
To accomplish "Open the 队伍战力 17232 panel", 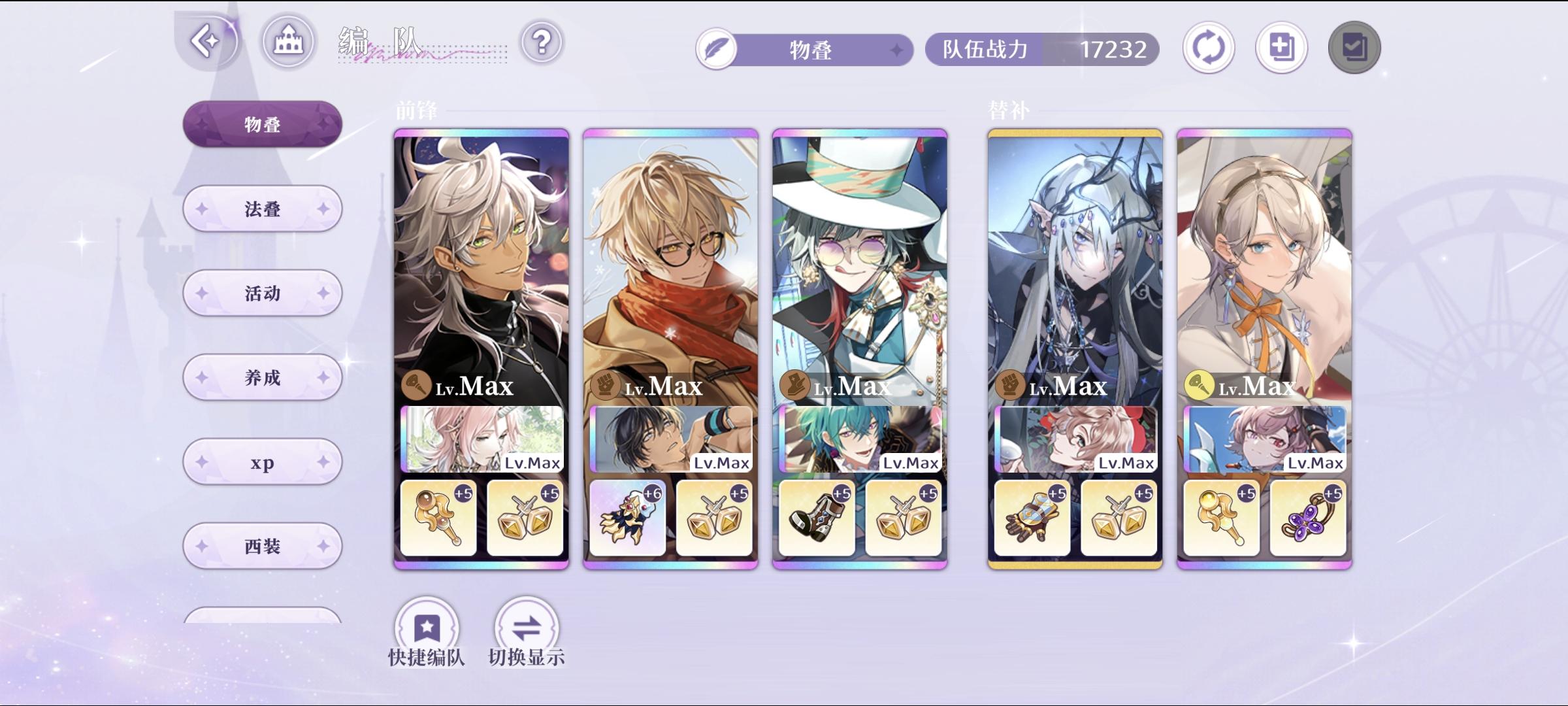I will [1042, 50].
